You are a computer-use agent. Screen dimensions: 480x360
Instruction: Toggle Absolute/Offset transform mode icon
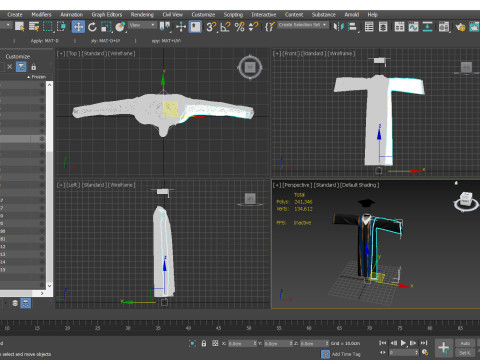click(x=215, y=343)
